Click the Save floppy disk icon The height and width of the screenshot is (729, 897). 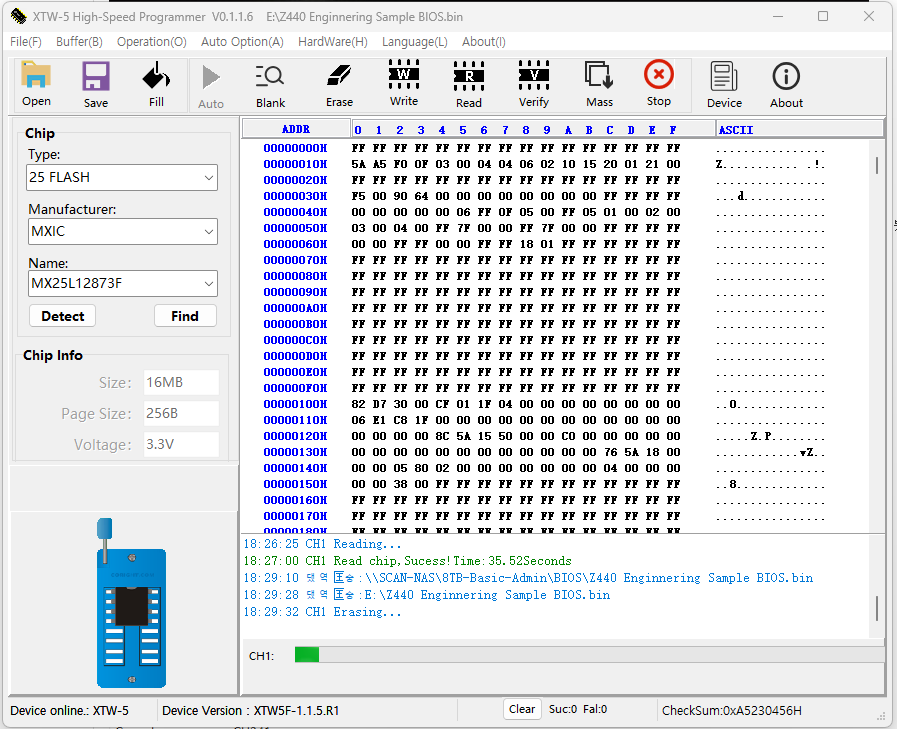pyautogui.click(x=96, y=85)
